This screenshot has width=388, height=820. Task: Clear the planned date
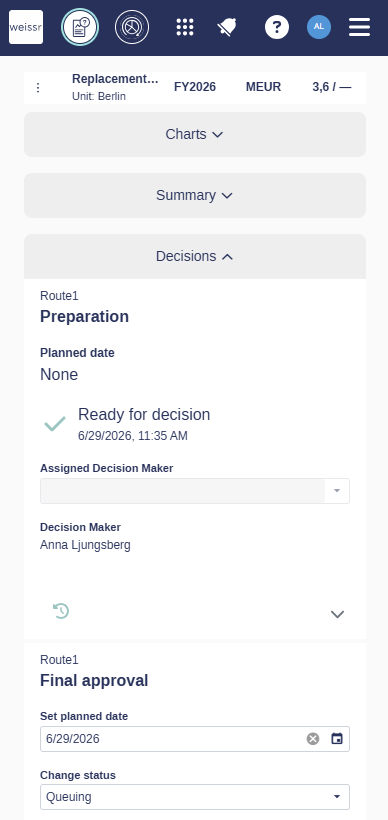(313, 739)
